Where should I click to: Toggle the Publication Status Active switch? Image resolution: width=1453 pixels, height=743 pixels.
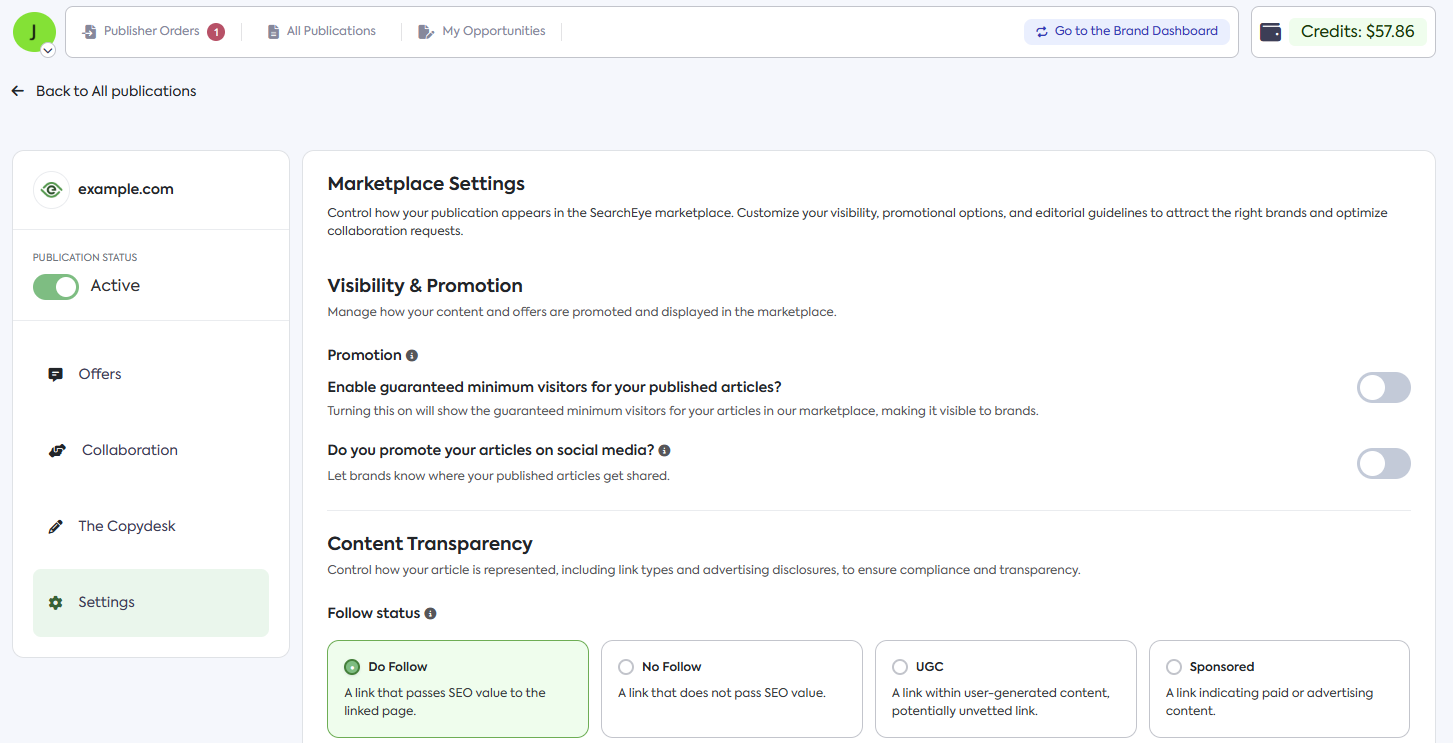[x=56, y=287]
